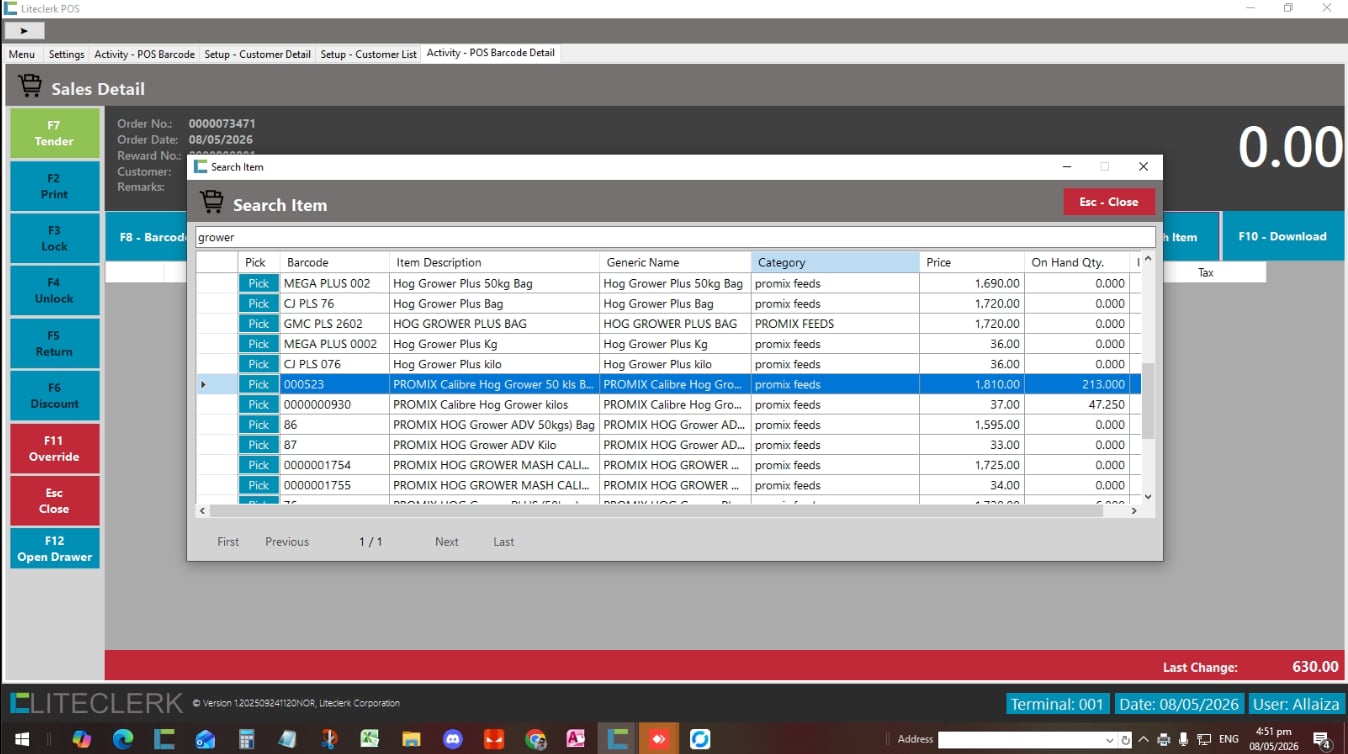The image size is (1348, 754).
Task: Click the F7 Tender button
Action: [54, 133]
